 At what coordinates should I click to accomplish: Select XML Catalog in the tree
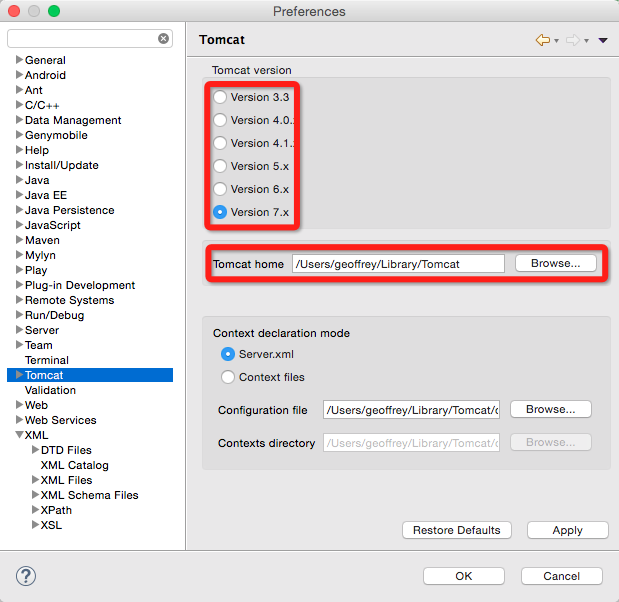[x=75, y=465]
